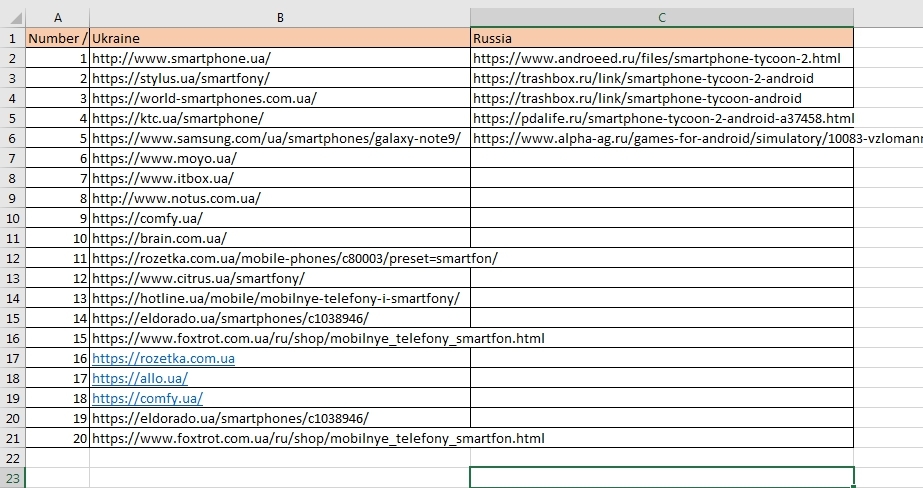Select the alpha-ag.ru games-for-android URL cell
This screenshot has height=488, width=923.
pyautogui.click(x=662, y=138)
